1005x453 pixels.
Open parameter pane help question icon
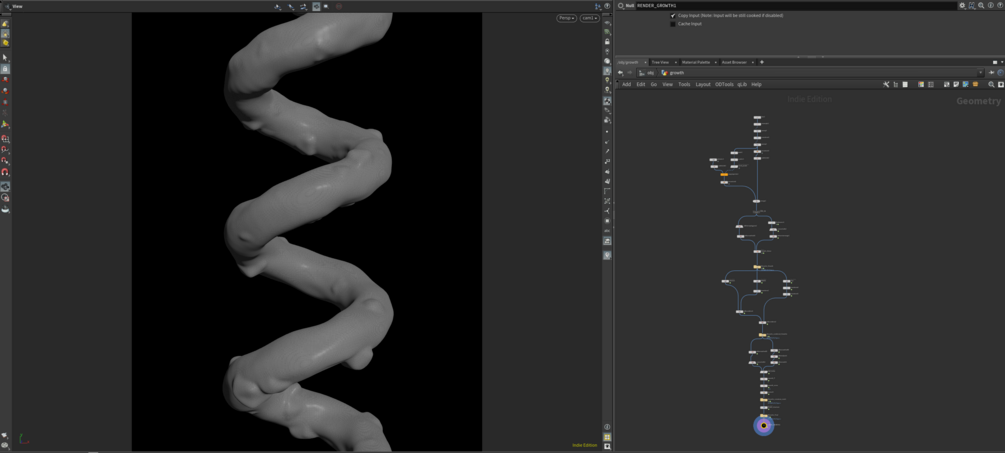pyautogui.click(x=1000, y=5)
